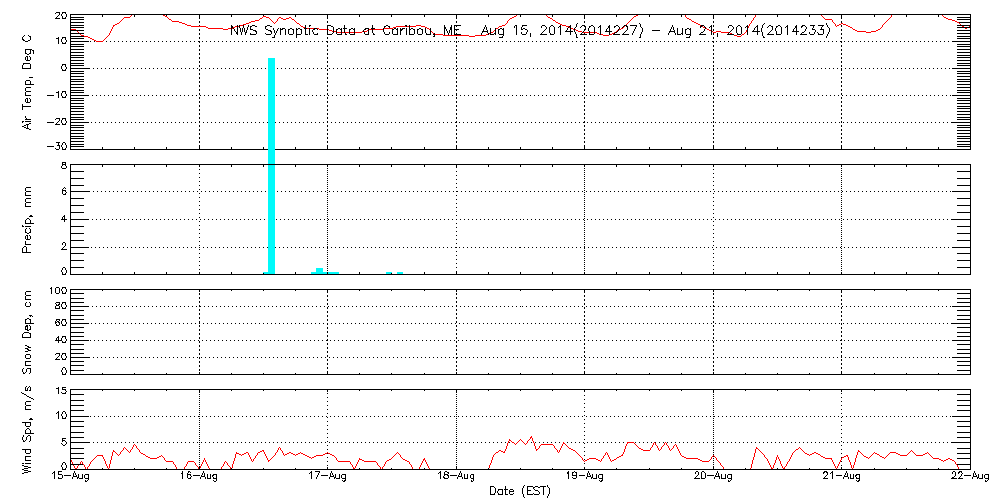The height and width of the screenshot is (500, 1000).
Task: Click the 18-Aug date tick label
Action: pos(456,477)
